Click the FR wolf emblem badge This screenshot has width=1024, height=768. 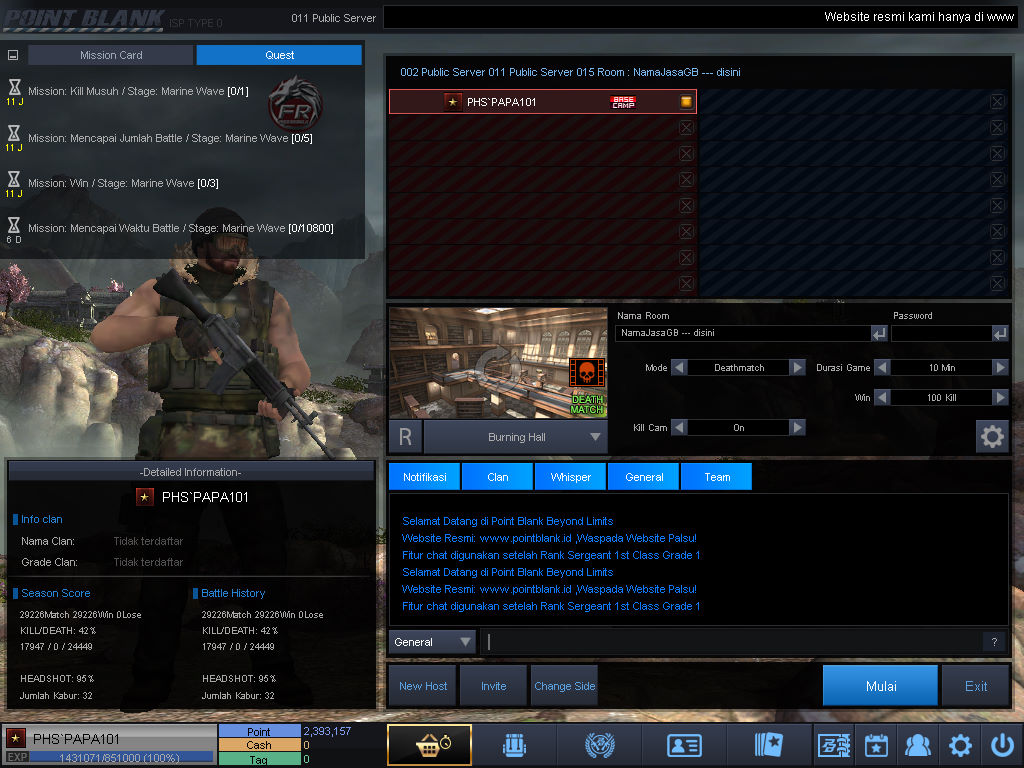296,104
